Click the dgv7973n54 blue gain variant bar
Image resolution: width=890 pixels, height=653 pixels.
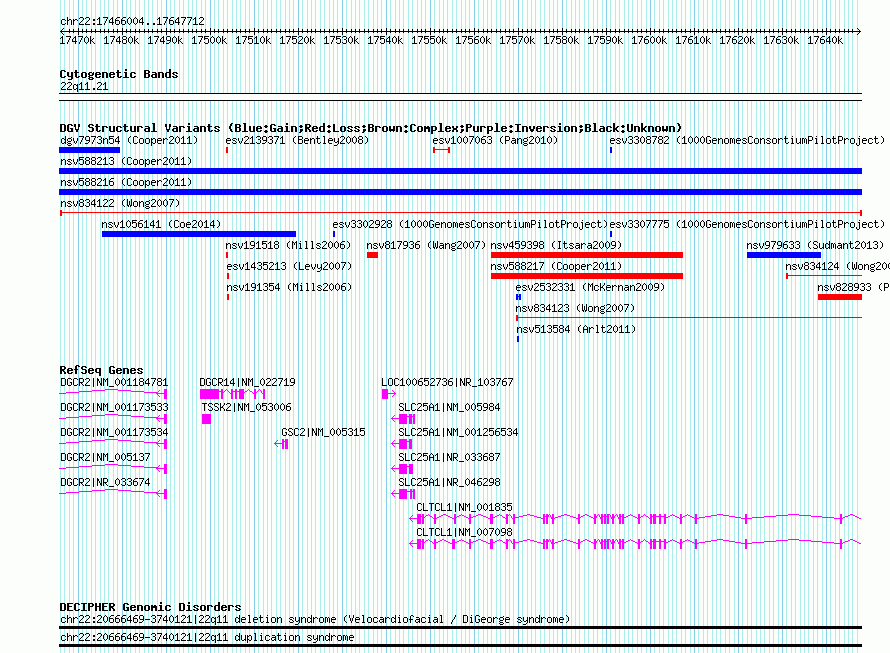pyautogui.click(x=89, y=150)
